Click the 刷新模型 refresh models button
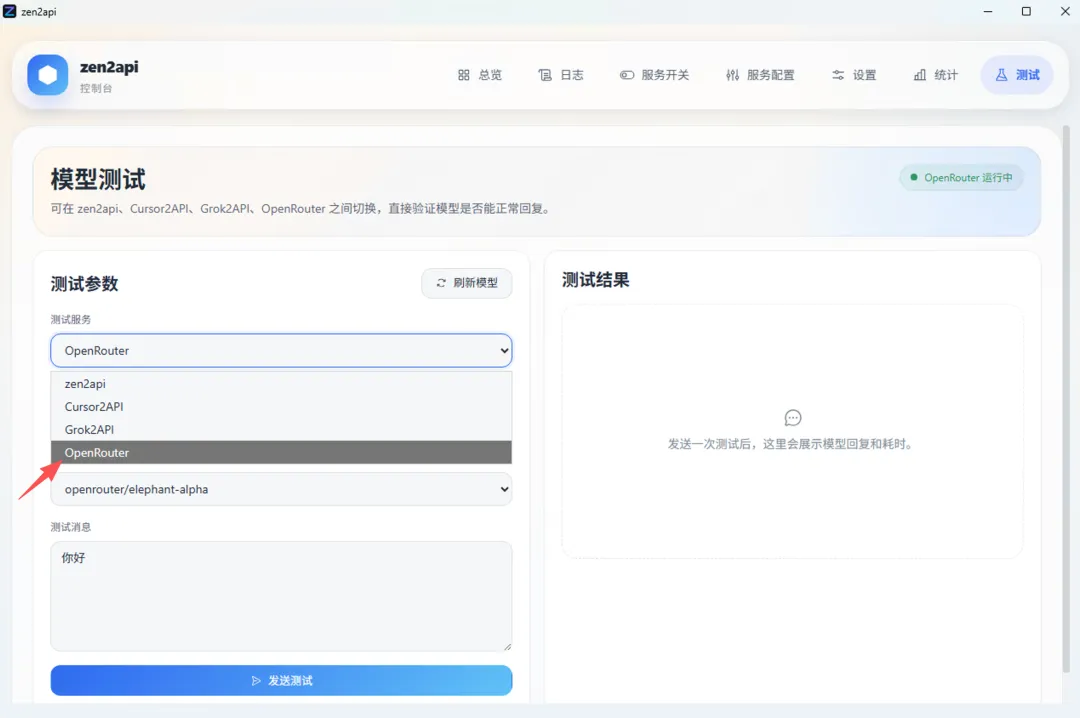The image size is (1080, 718). pyautogui.click(x=466, y=283)
